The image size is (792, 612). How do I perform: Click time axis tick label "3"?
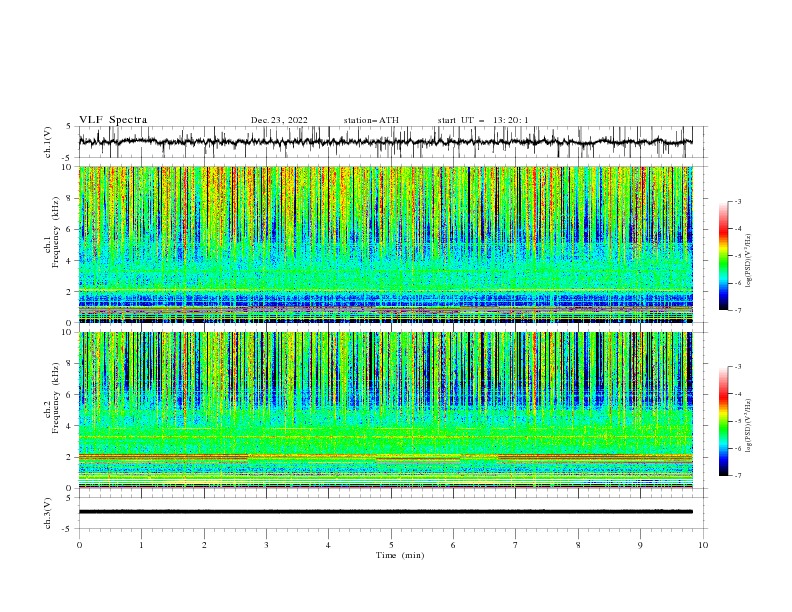tap(266, 545)
